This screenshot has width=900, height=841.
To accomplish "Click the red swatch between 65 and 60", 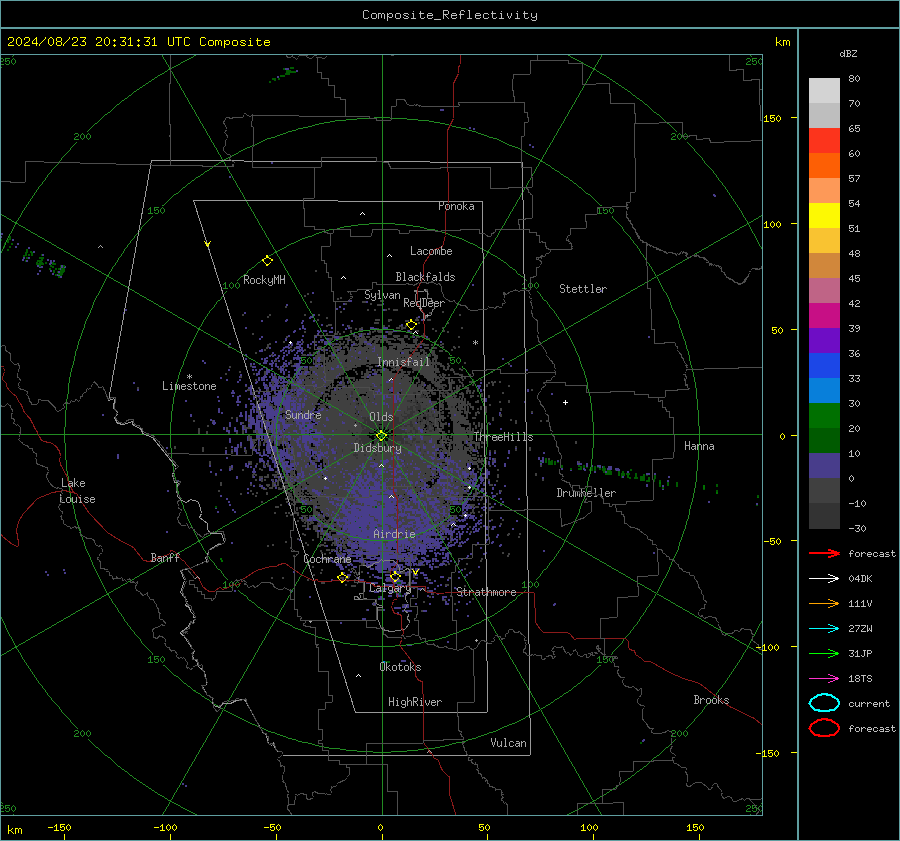I will click(x=824, y=141).
